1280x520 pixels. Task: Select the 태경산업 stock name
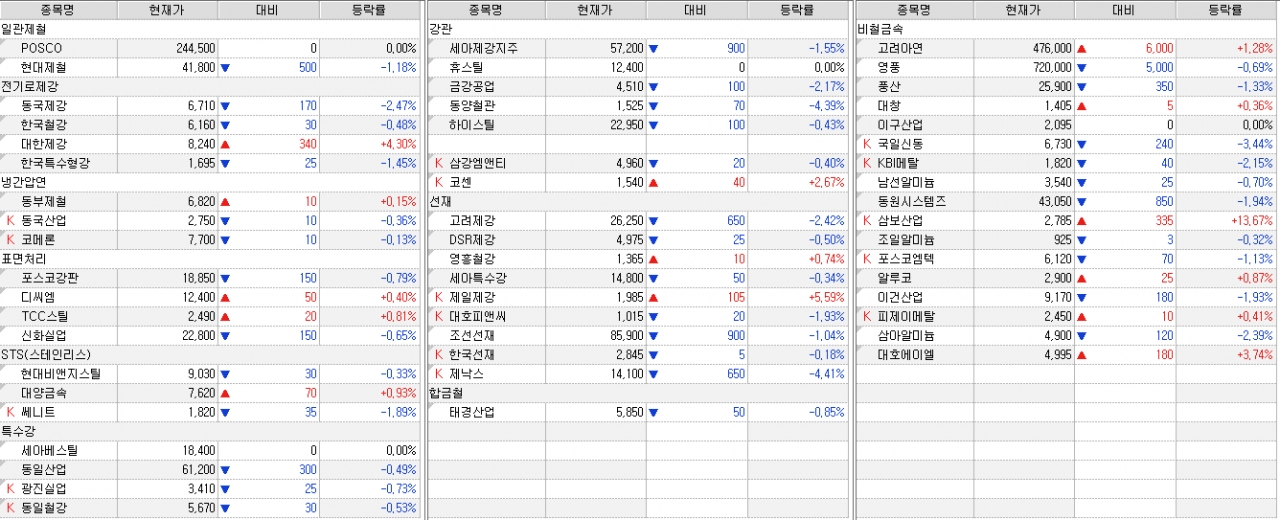[471, 412]
